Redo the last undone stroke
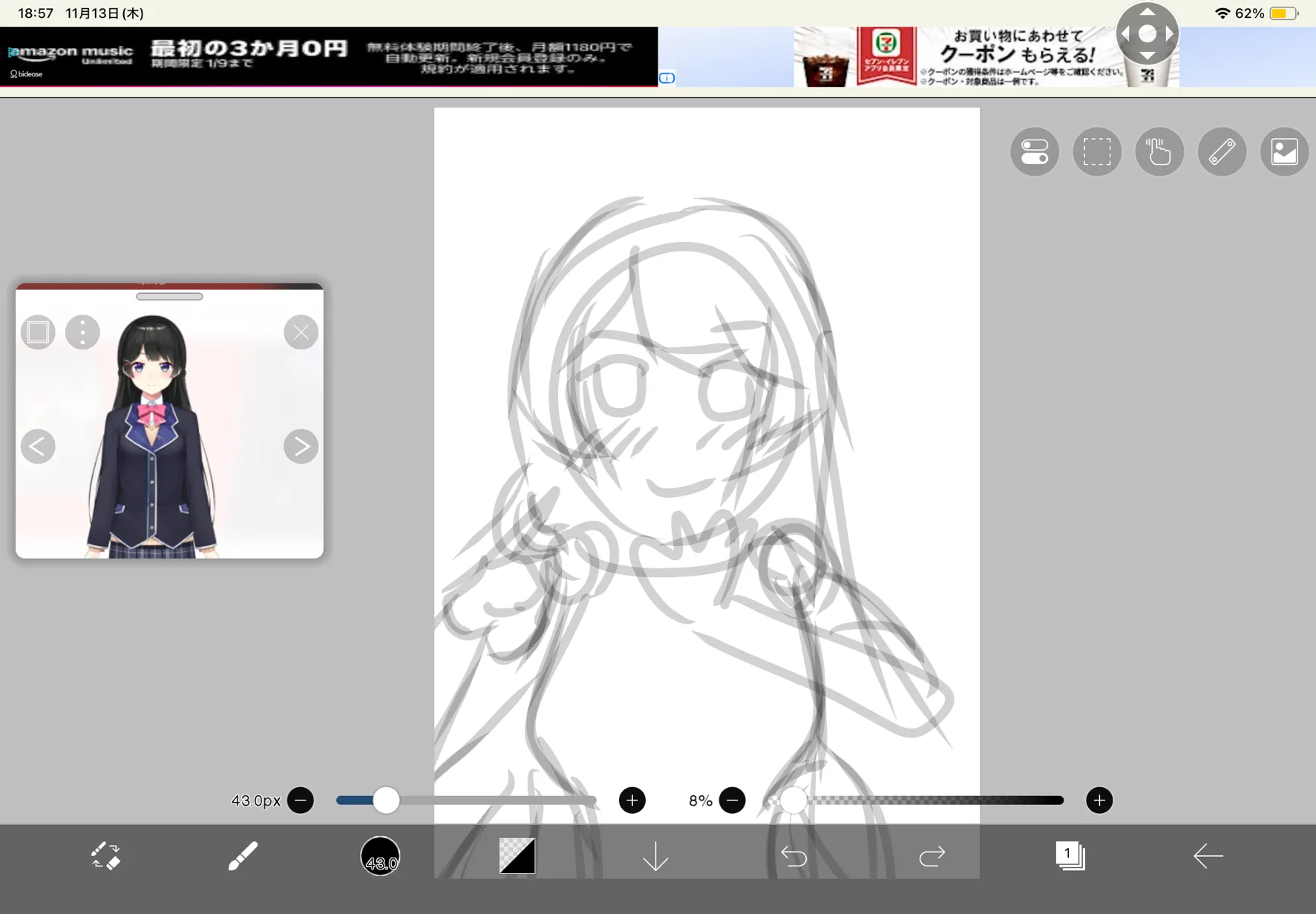1316x914 pixels. (x=932, y=857)
